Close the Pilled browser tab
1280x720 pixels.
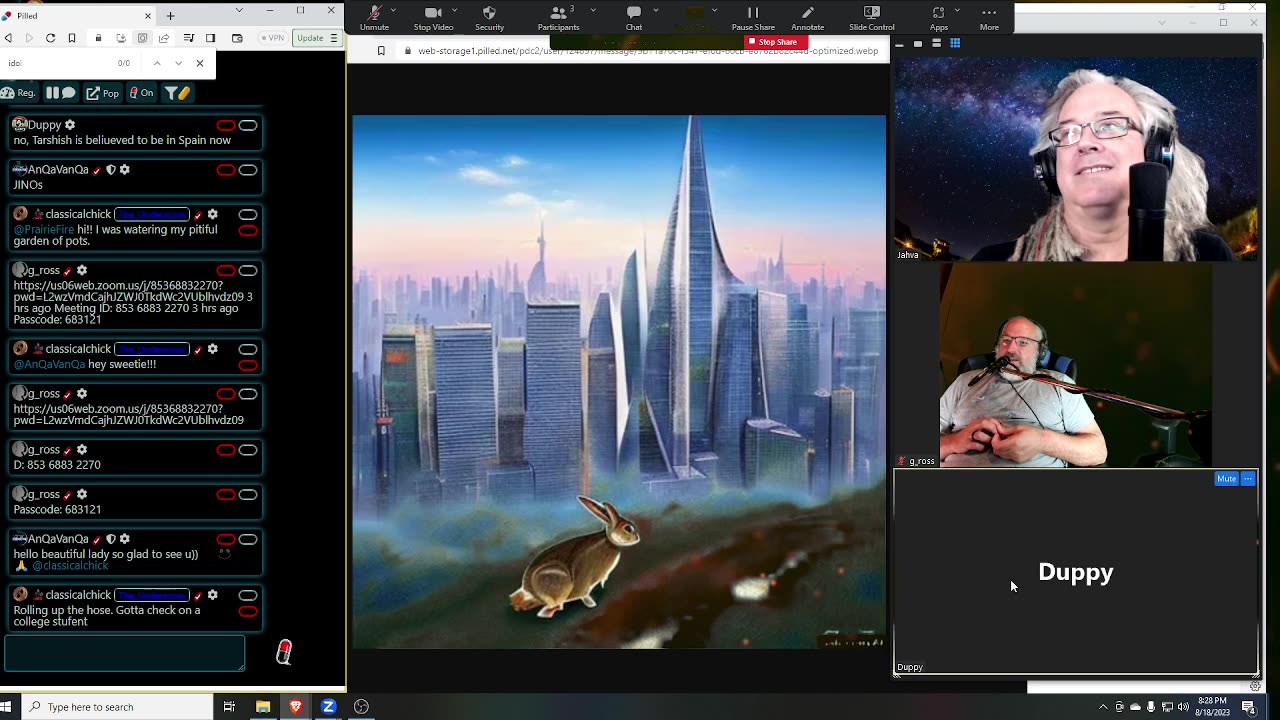pyautogui.click(x=148, y=16)
